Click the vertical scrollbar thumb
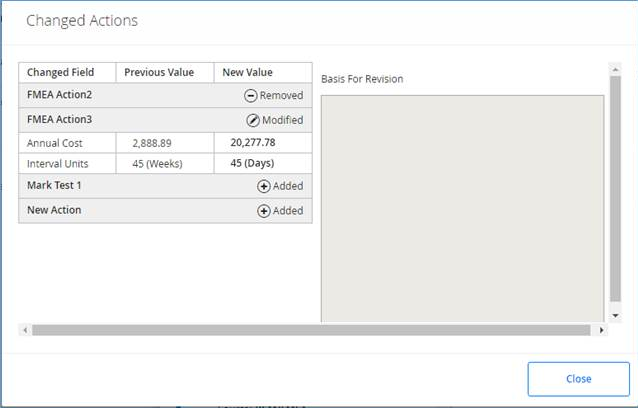 [x=615, y=189]
